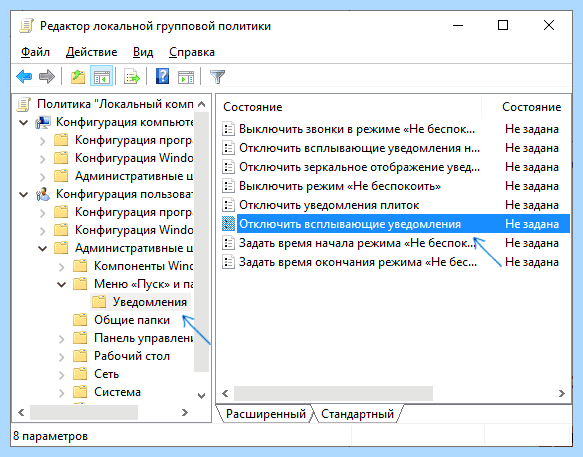This screenshot has width=583, height=457.
Task: Collapse the Меню «Пуск» node
Action: (x=62, y=284)
